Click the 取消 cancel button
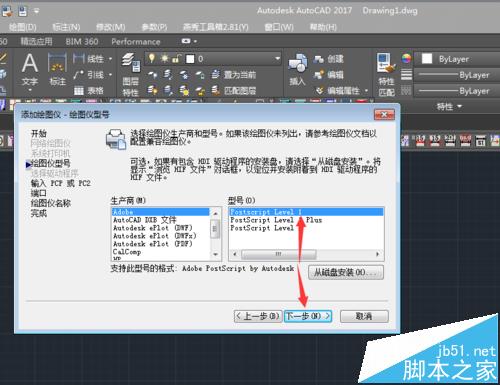The image size is (500, 385). pyautogui.click(x=364, y=316)
